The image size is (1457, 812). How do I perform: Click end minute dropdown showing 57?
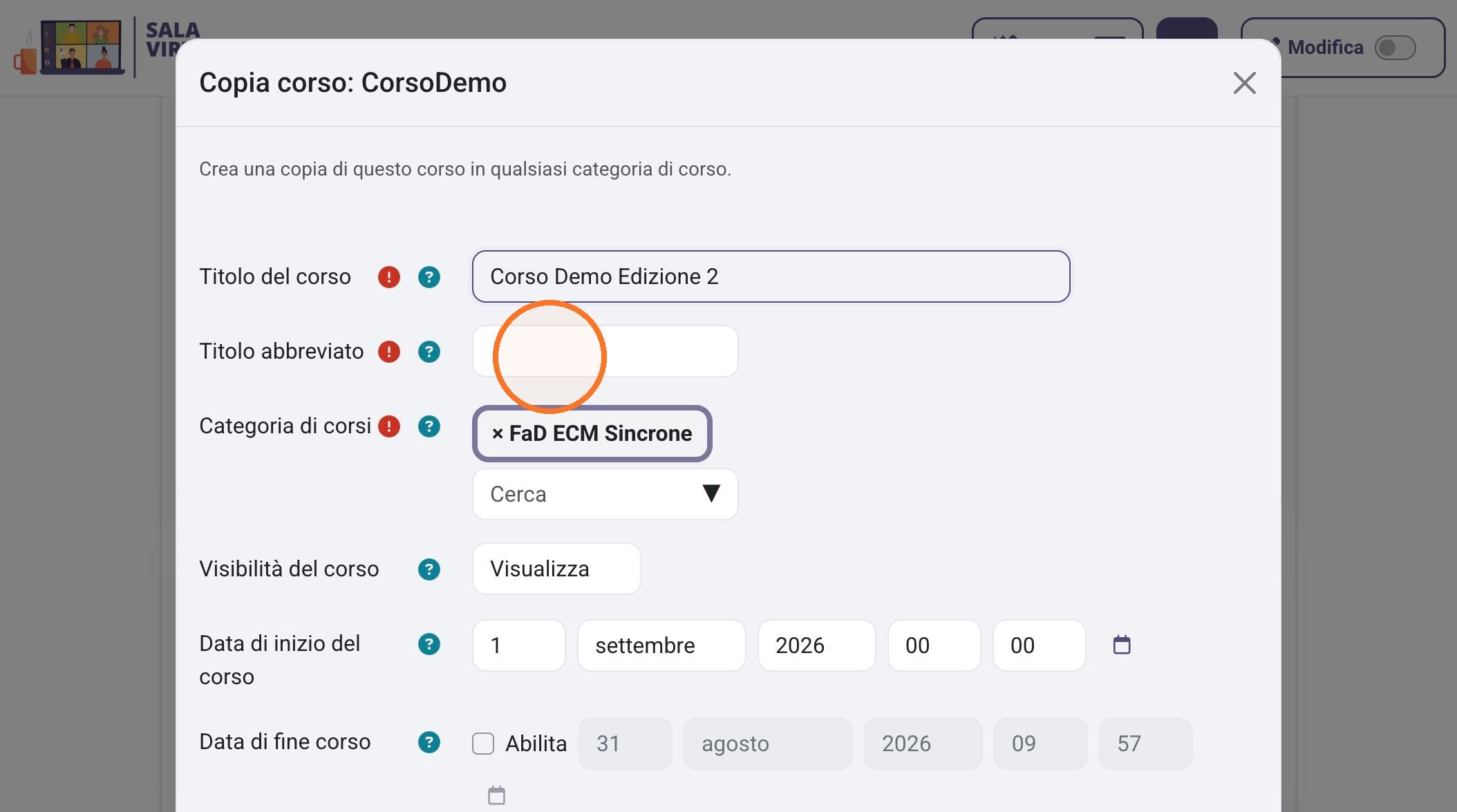click(x=1145, y=744)
